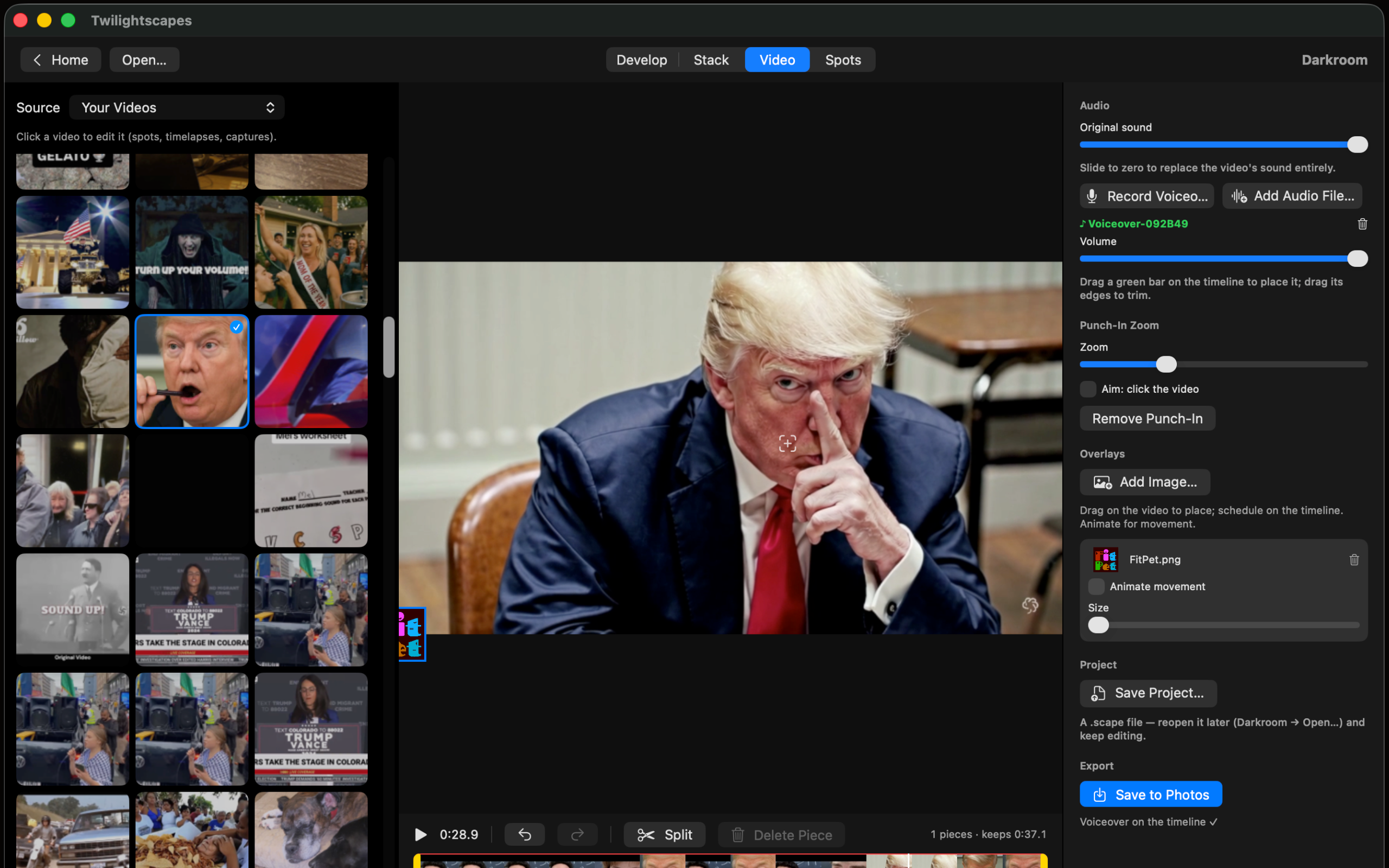
Task: Delete the Voiceover-092B49 track via its trash icon
Action: [x=1362, y=224]
